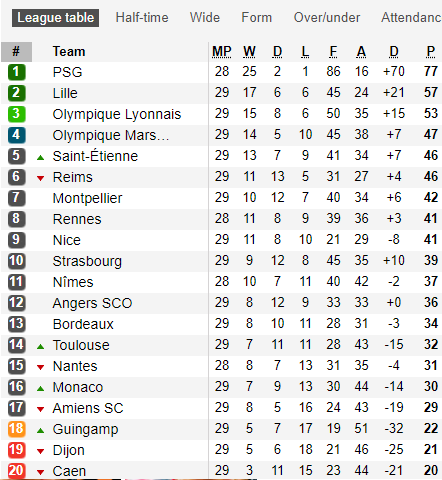Screen dimensions: 442x480
Task: Click the light green position badge number 3
Action: tap(16, 114)
